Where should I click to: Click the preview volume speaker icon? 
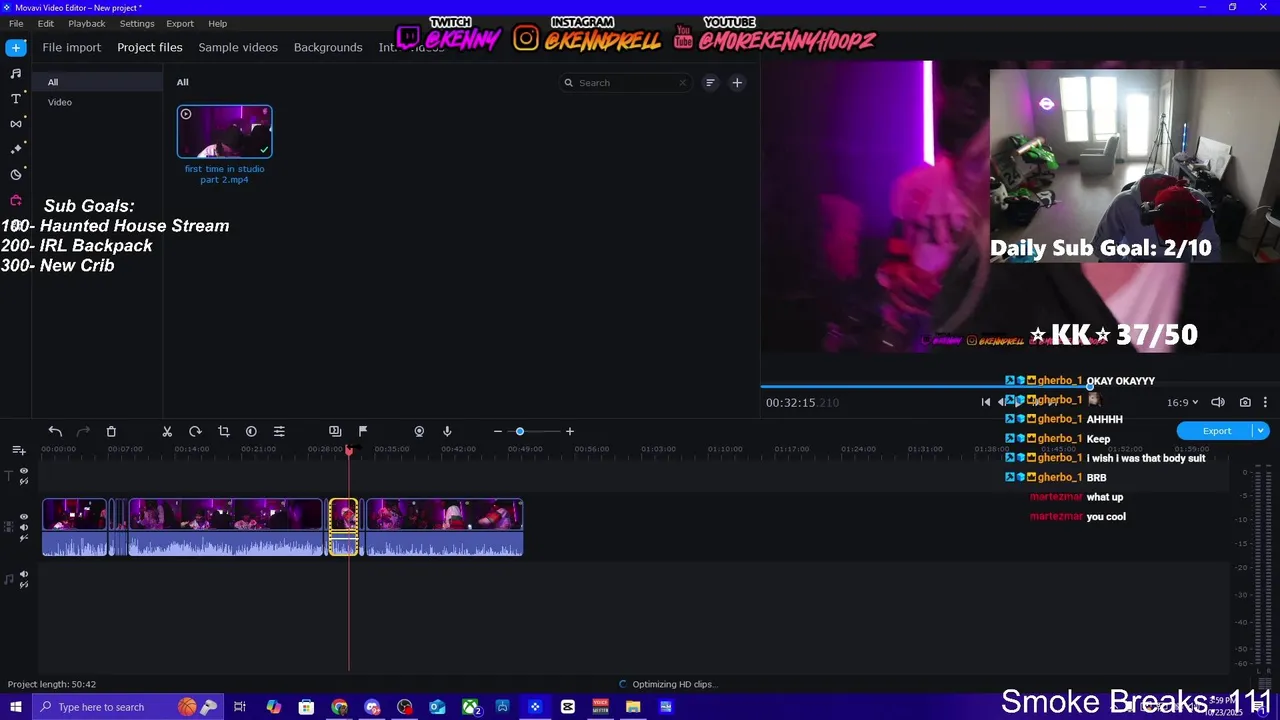(x=1218, y=402)
